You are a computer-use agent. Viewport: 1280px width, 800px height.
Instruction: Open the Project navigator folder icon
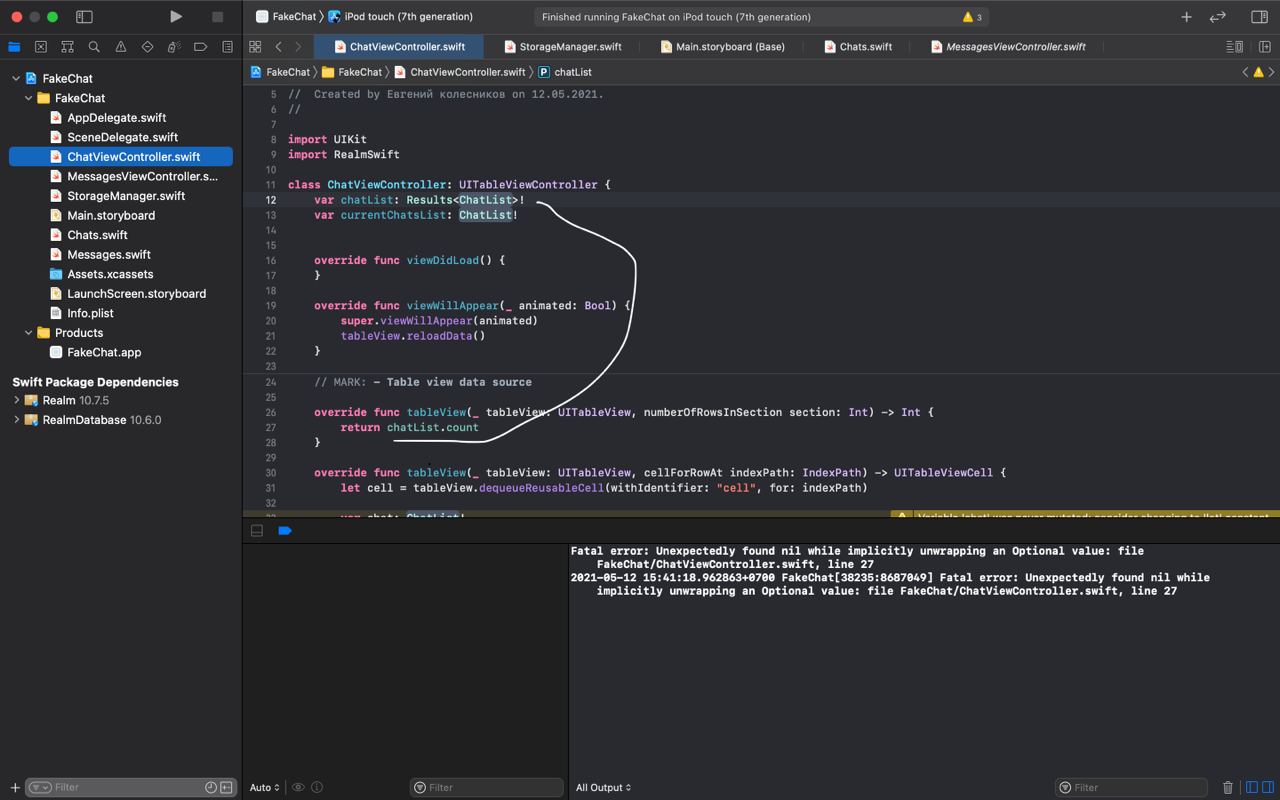[14, 47]
